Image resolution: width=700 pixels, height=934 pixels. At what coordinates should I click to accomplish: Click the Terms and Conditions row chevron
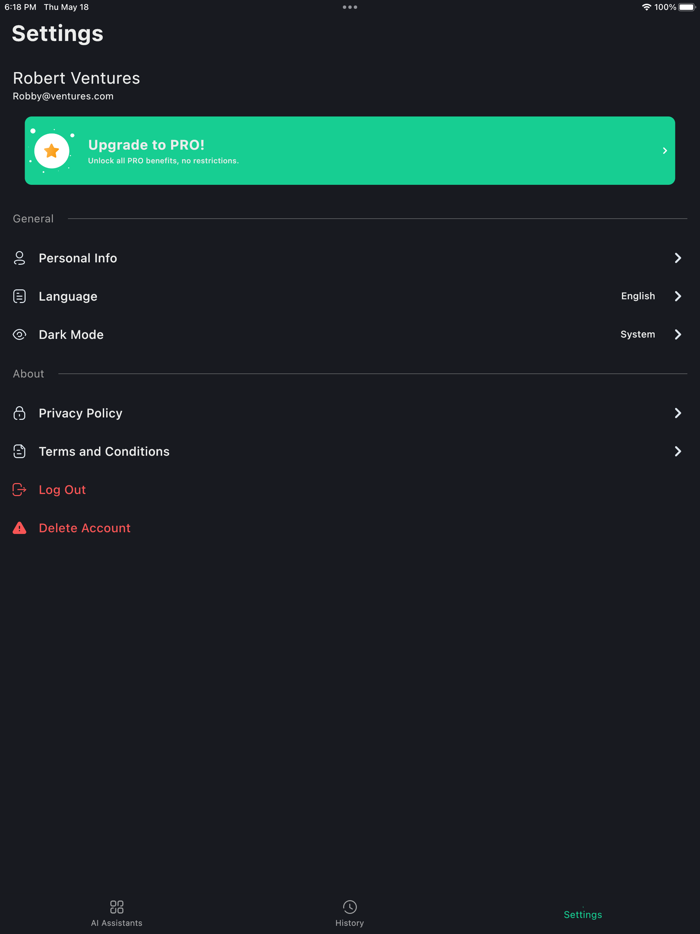coord(678,451)
